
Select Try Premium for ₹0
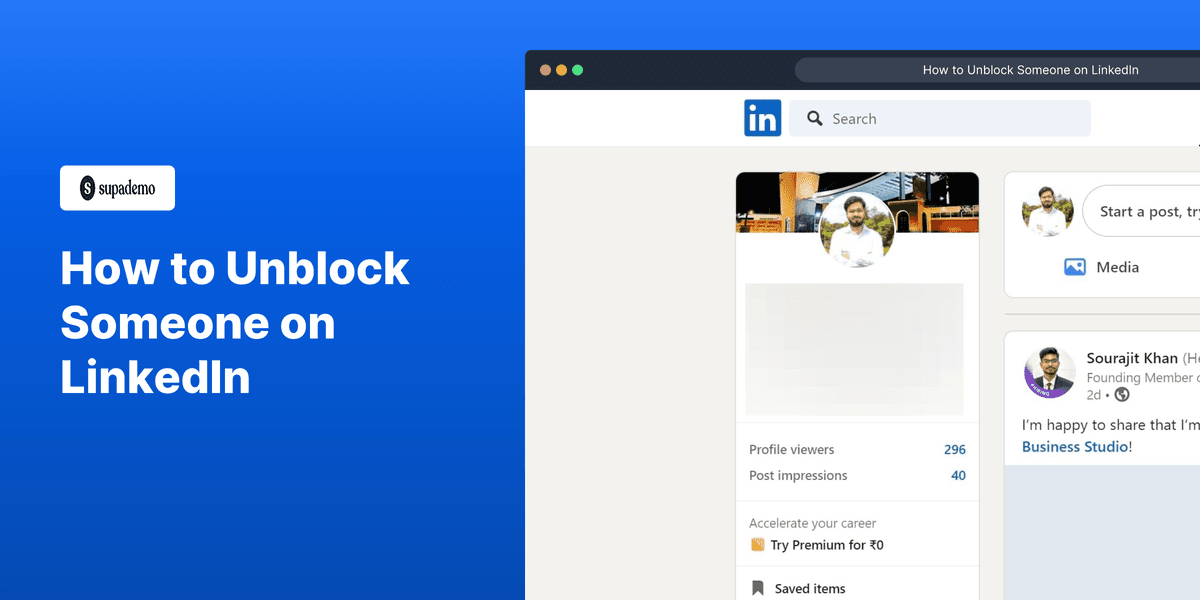click(825, 545)
